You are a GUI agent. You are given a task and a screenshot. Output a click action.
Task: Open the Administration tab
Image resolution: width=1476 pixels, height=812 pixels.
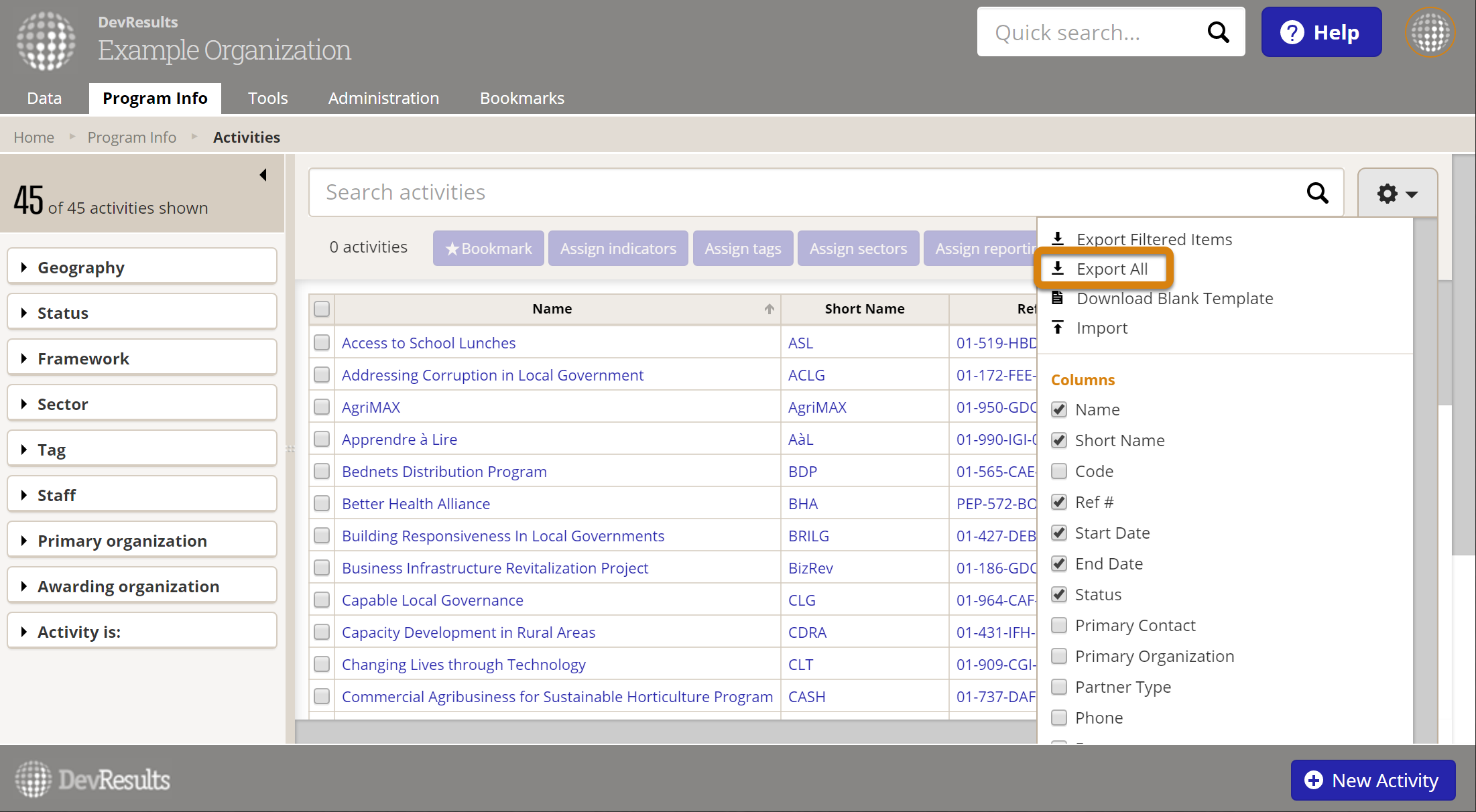point(383,98)
